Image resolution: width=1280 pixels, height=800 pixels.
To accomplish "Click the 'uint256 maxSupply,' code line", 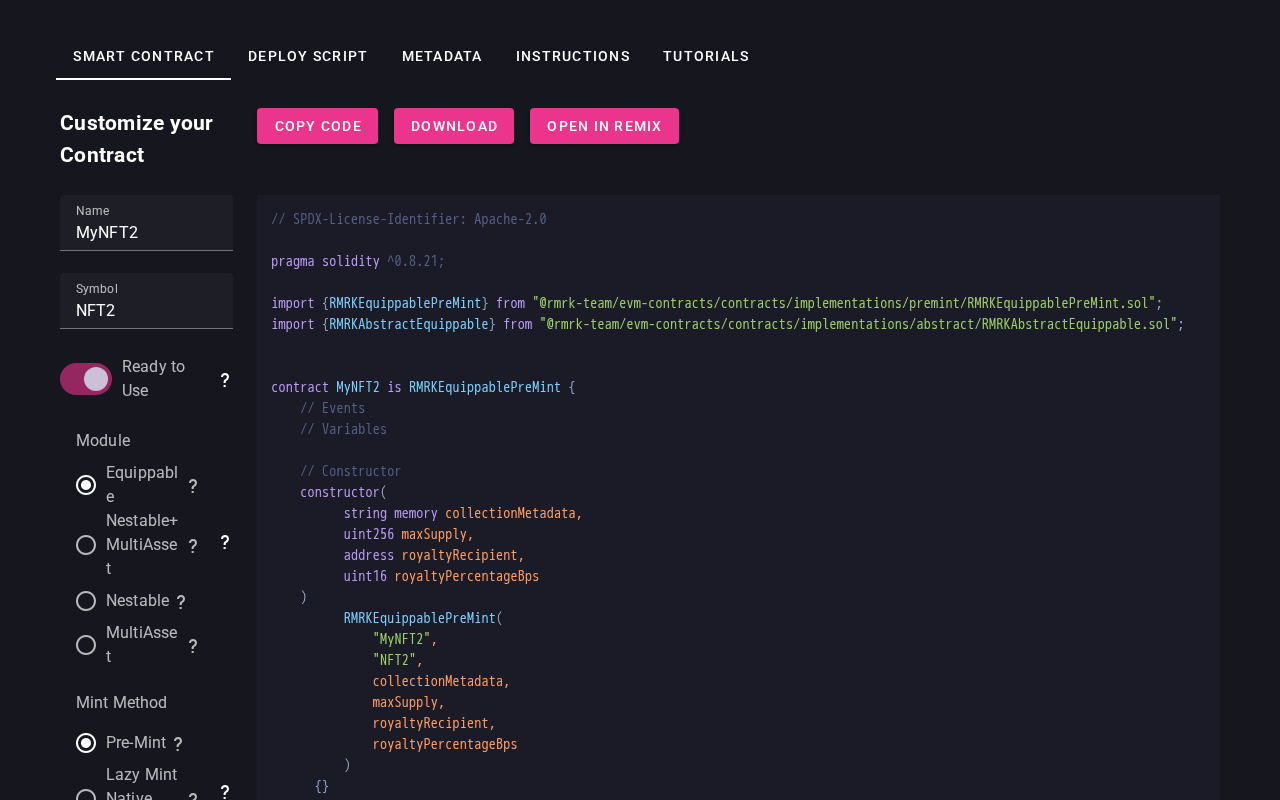I will click(409, 534).
